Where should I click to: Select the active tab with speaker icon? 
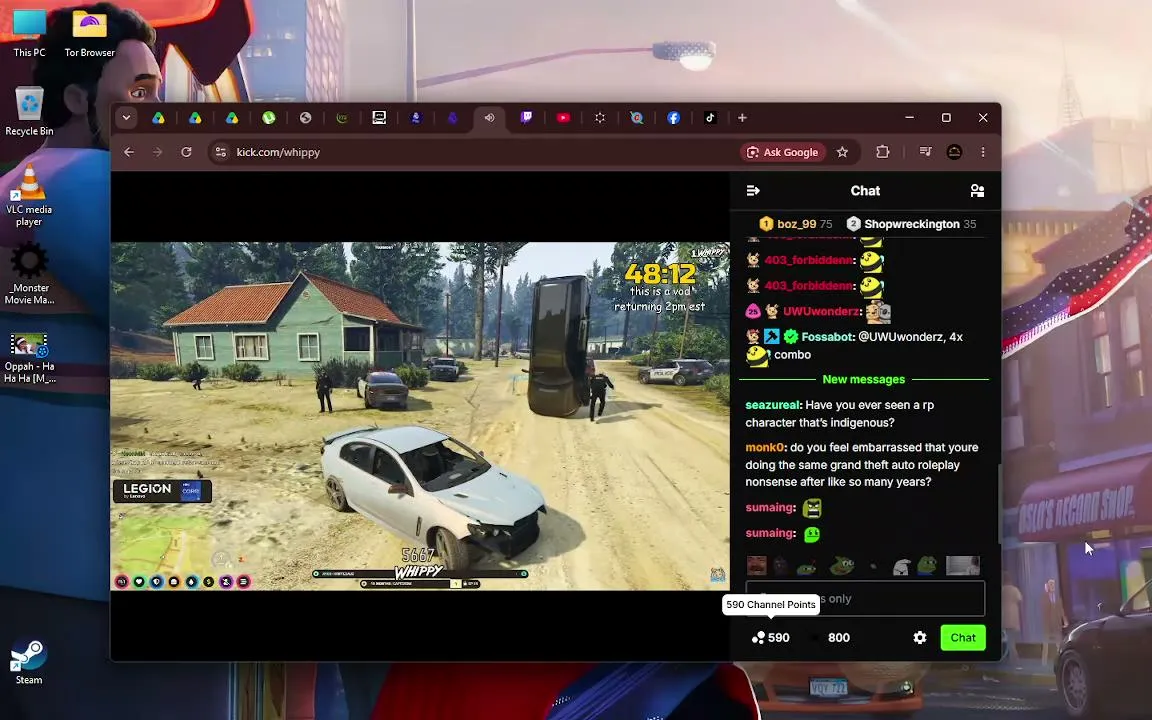click(x=489, y=118)
